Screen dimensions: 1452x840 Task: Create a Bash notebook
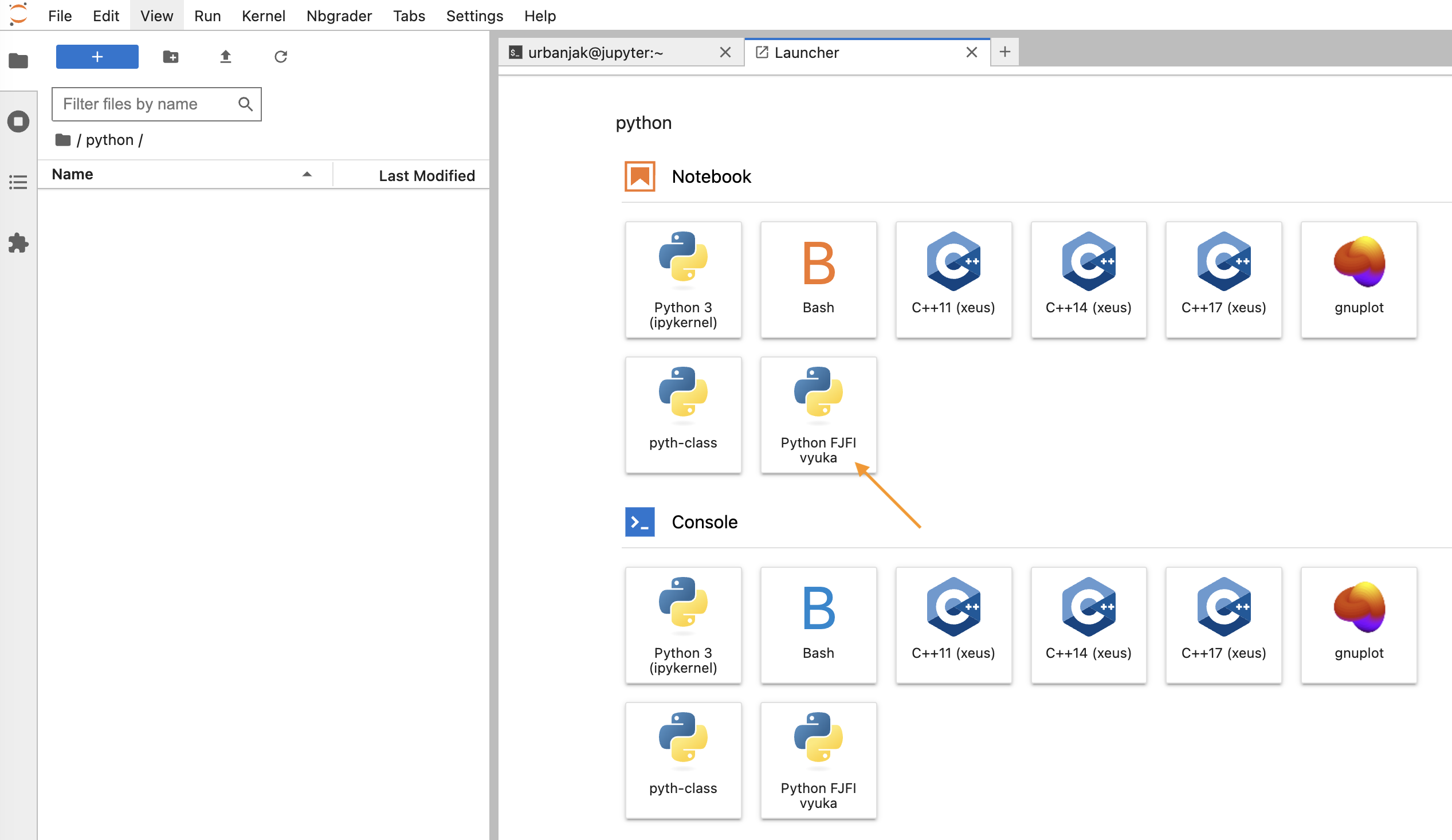tap(818, 280)
